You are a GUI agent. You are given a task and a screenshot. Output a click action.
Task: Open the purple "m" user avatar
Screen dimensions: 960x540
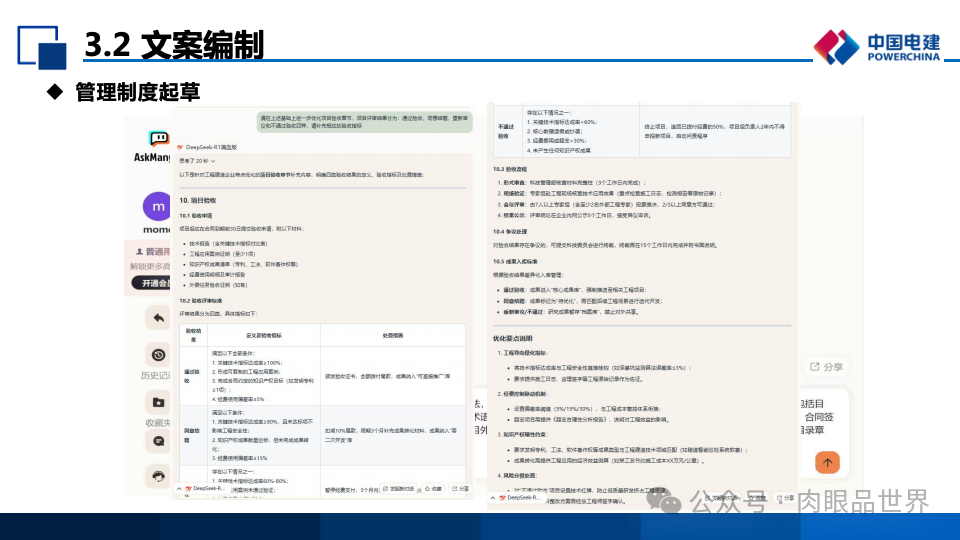157,206
